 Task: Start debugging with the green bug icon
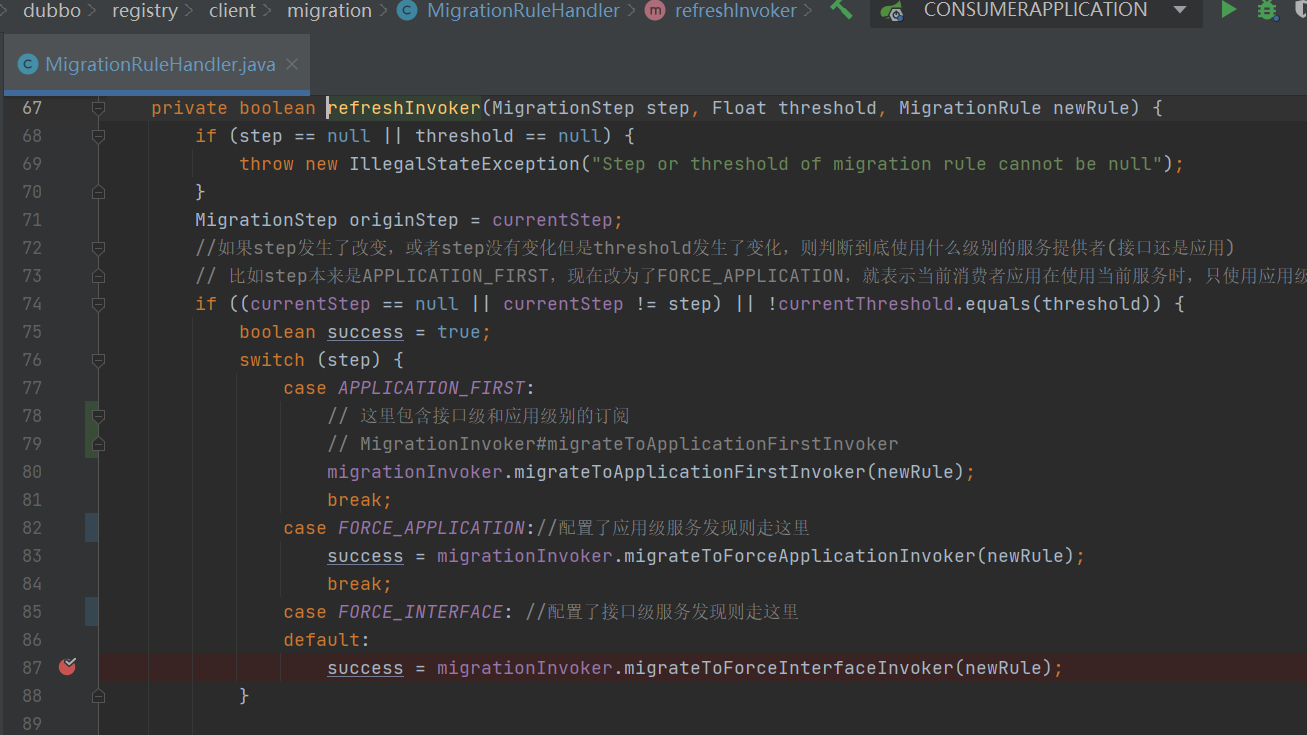click(1267, 10)
